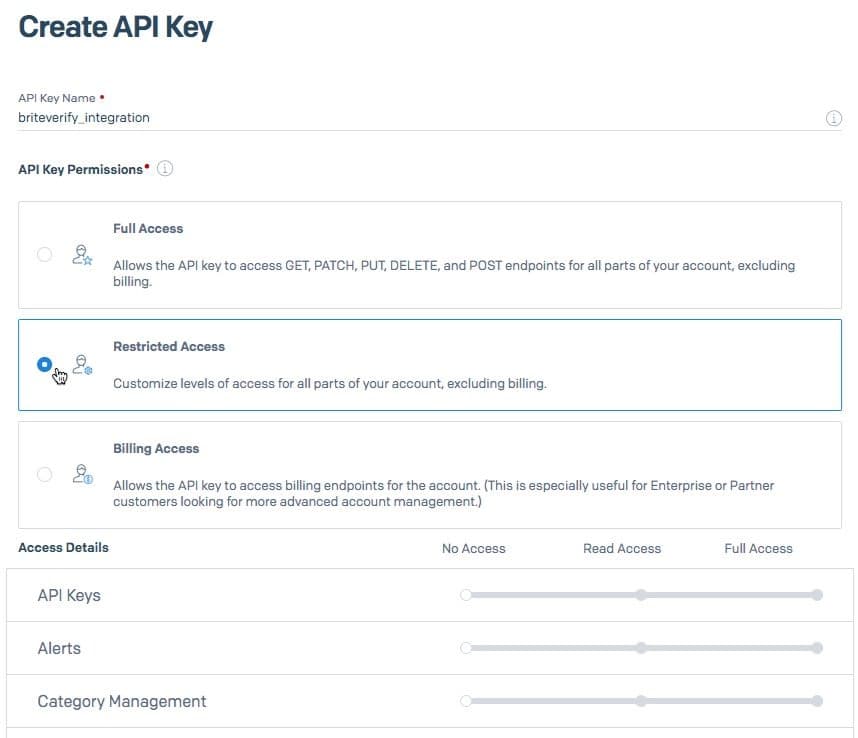Click the Full Access stop on API Keys slider
Viewport: 858px width, 738px height.
(x=817, y=594)
